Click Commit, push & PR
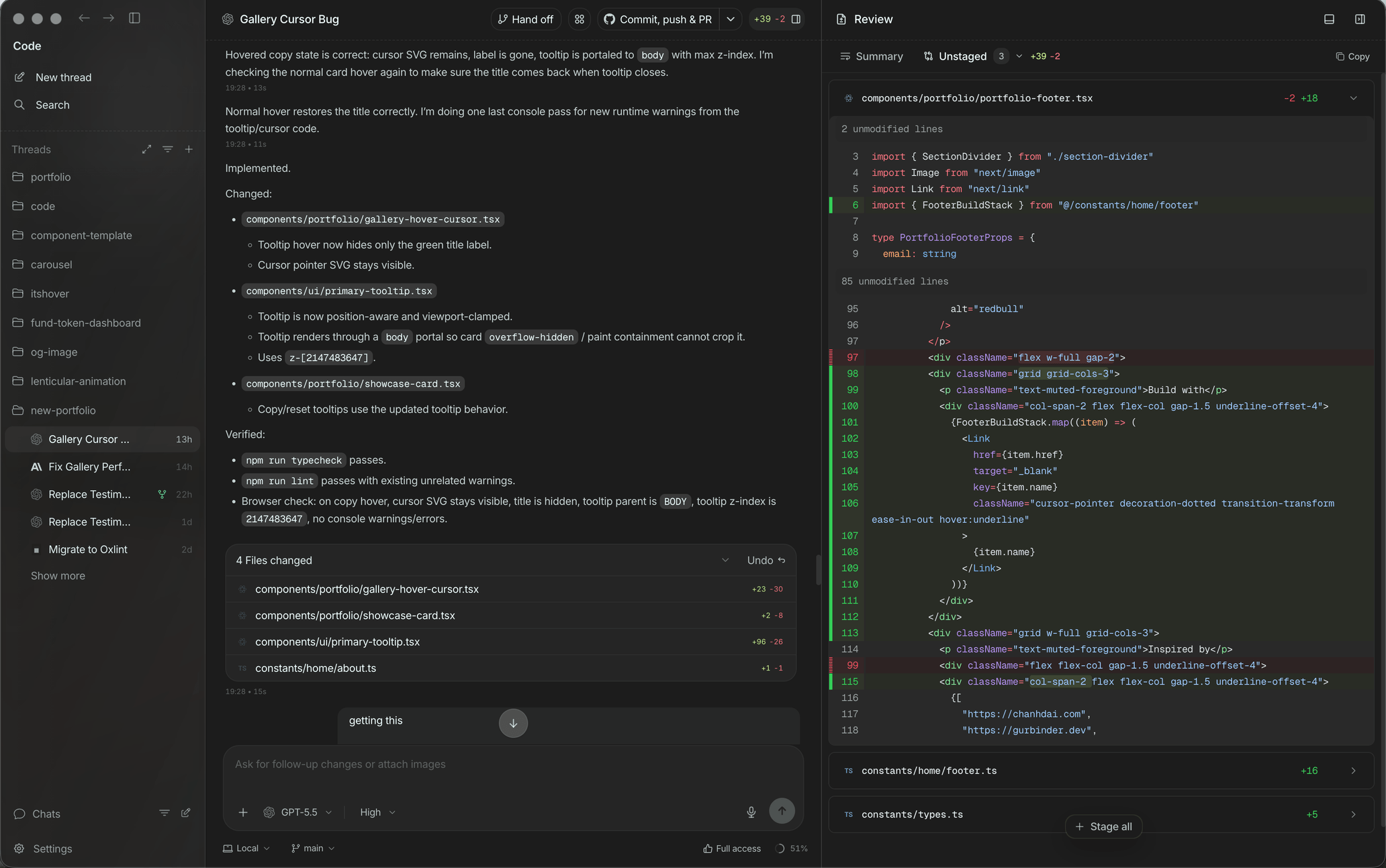 coord(658,19)
